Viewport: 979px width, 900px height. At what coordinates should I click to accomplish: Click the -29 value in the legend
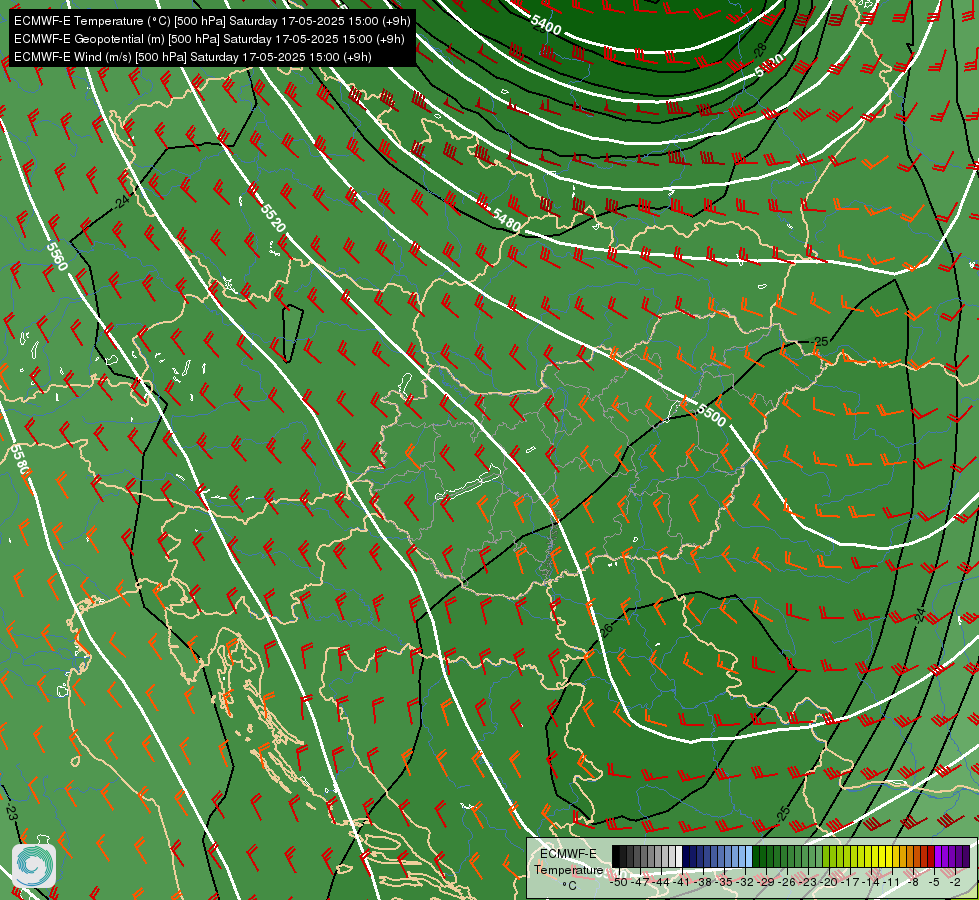click(765, 882)
